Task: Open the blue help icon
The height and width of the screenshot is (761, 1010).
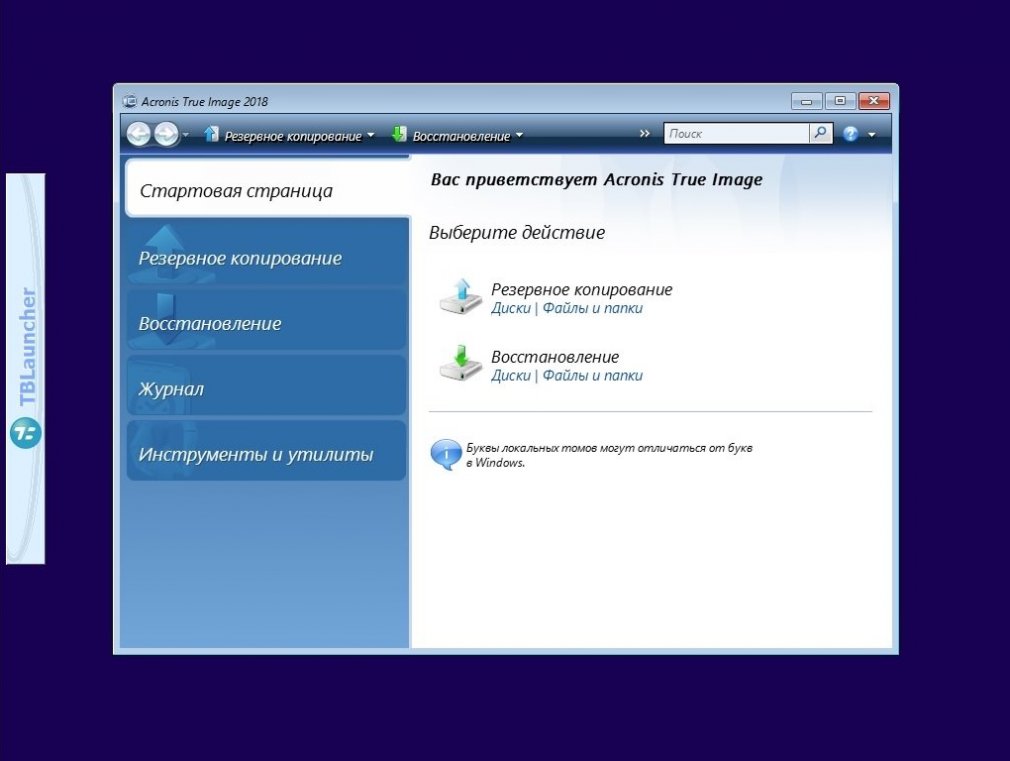Action: [x=850, y=134]
